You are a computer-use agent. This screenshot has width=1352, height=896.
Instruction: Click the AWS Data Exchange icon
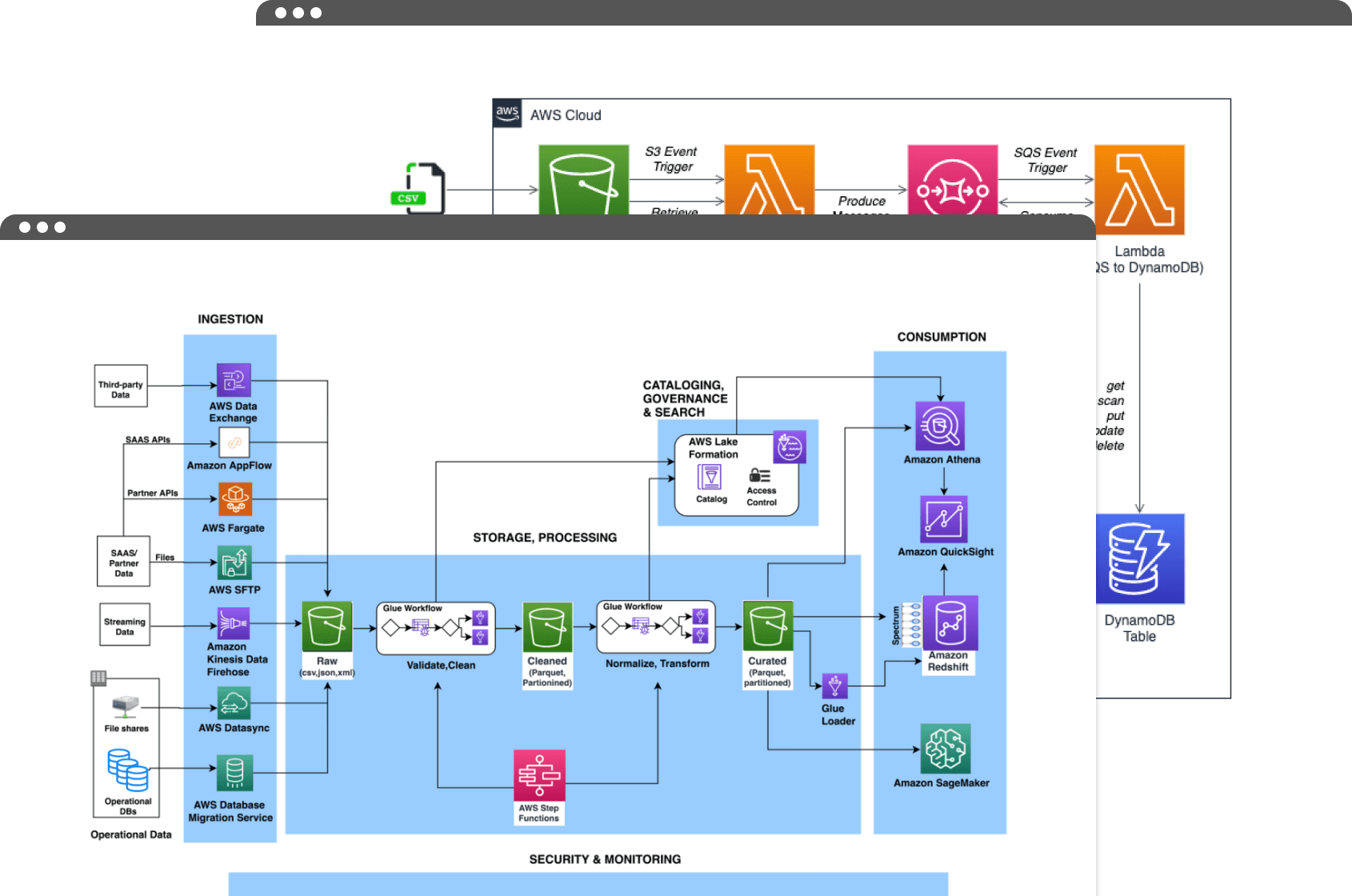pyautogui.click(x=234, y=380)
